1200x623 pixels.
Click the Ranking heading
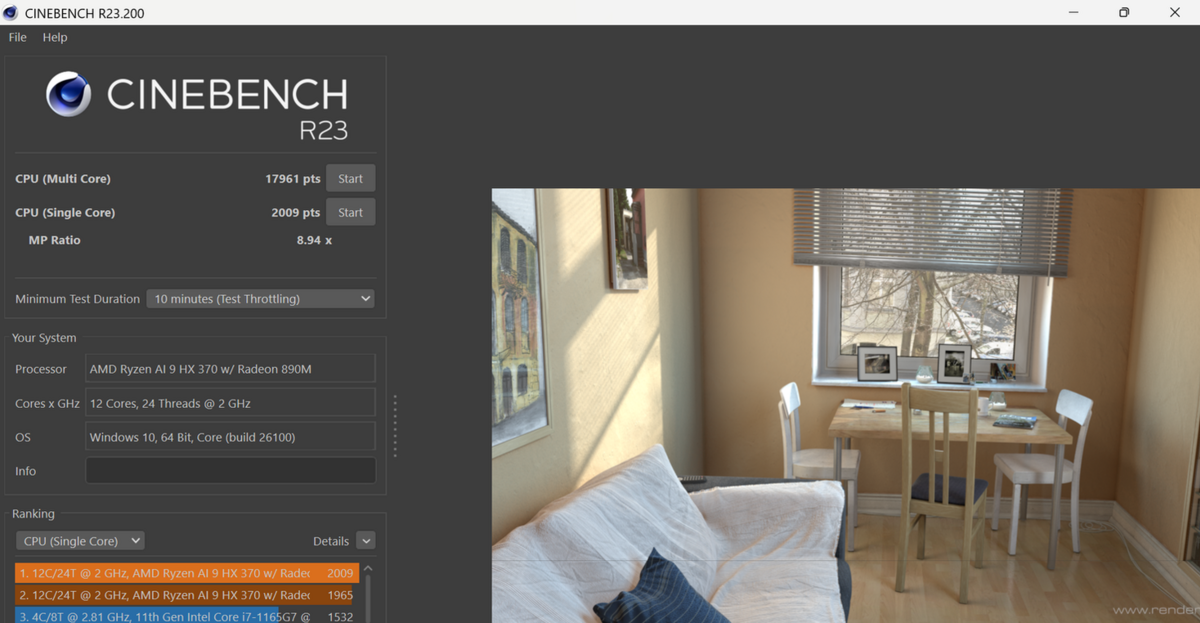click(x=33, y=514)
